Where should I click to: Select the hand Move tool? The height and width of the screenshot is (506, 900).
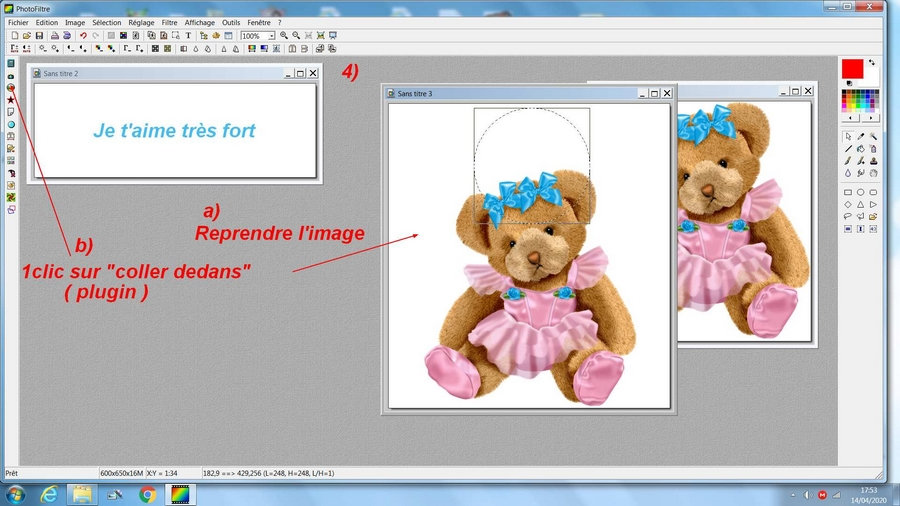(x=873, y=173)
